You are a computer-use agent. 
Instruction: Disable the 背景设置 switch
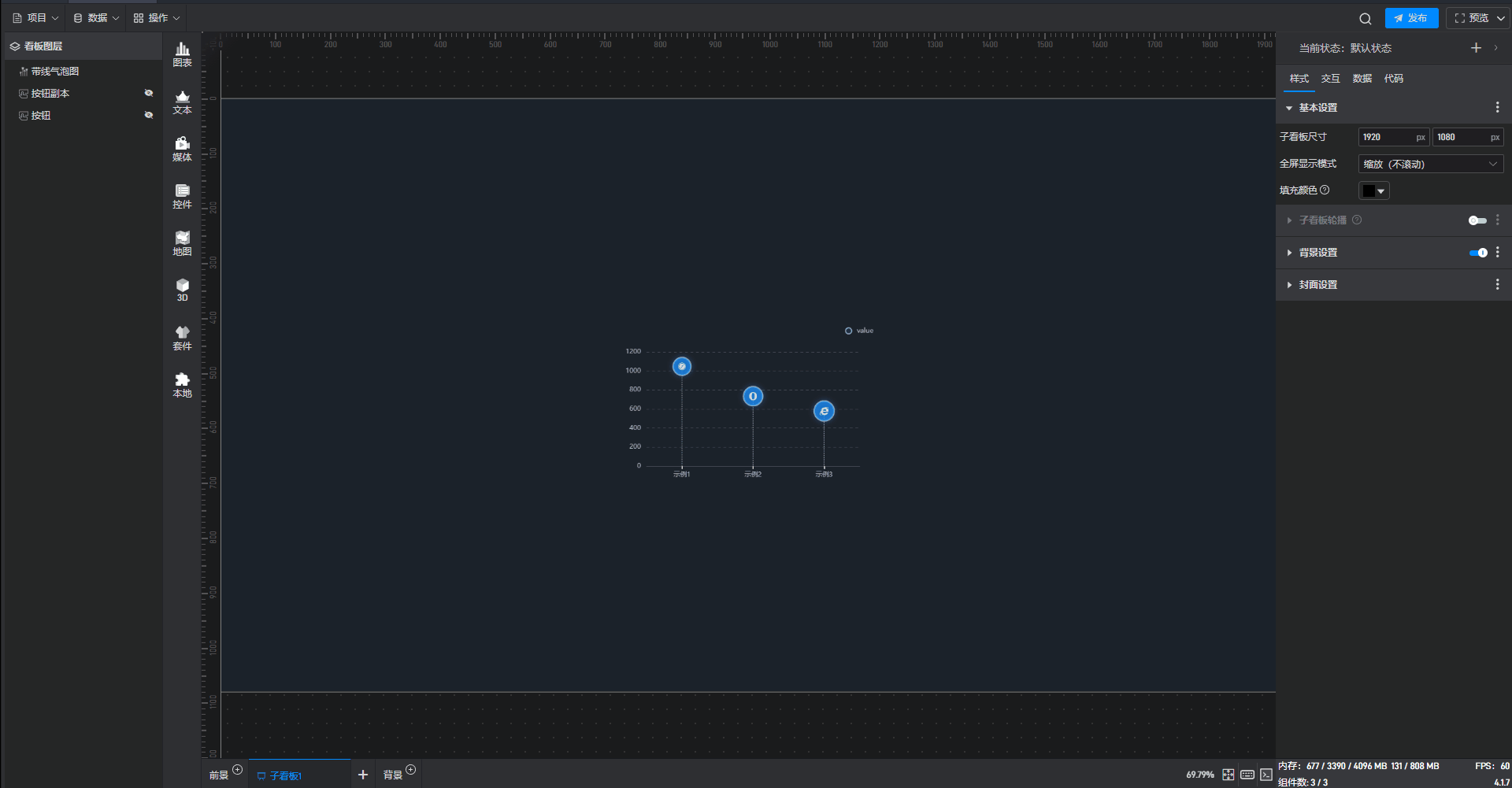click(x=1477, y=253)
